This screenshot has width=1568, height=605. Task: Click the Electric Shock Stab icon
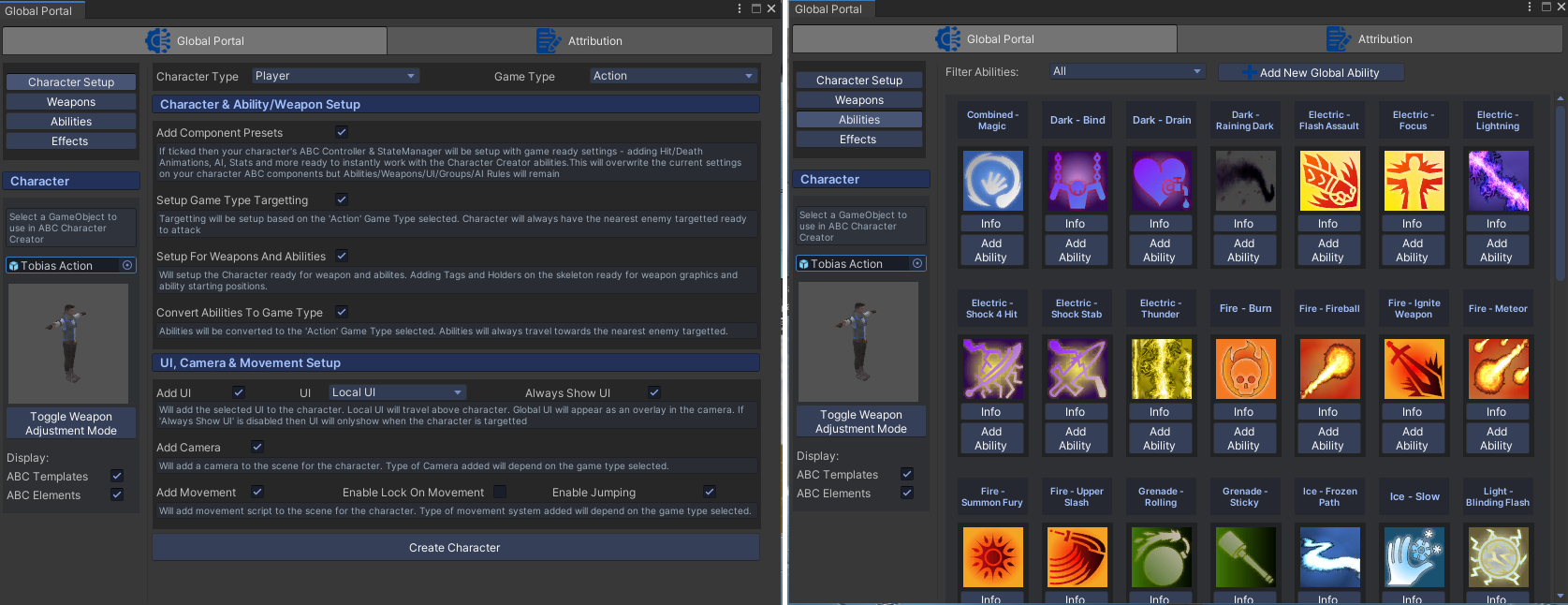pos(1077,369)
